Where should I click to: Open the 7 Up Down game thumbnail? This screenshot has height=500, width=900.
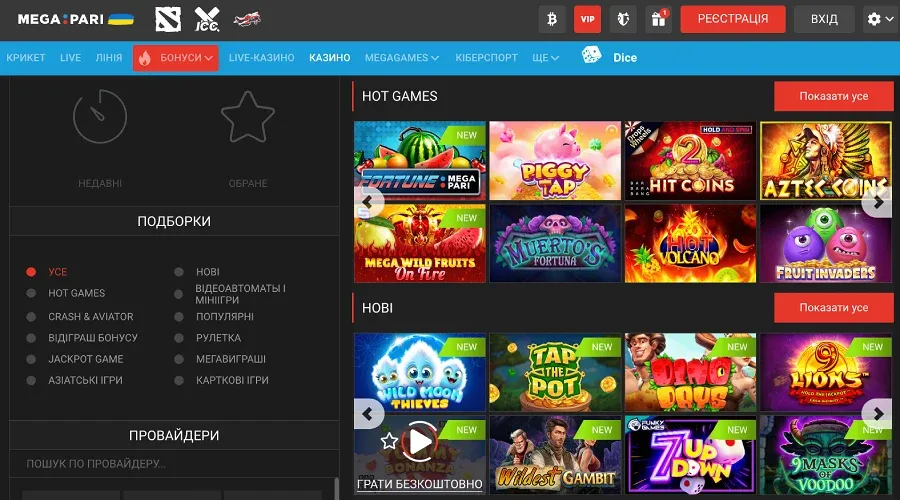[x=690, y=455]
